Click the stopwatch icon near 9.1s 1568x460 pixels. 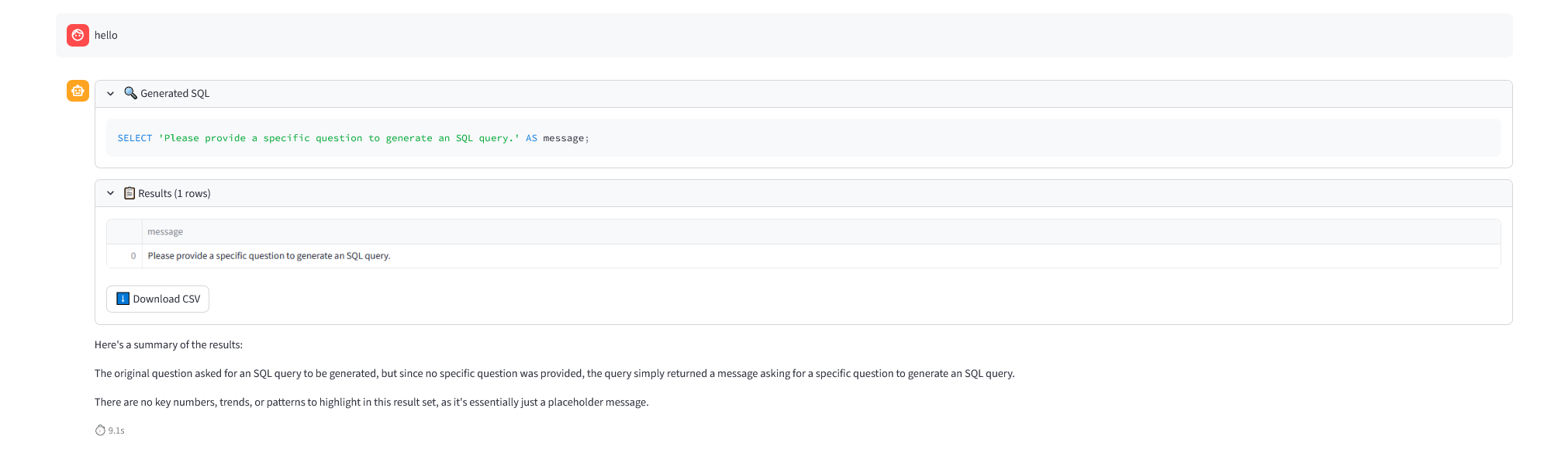[x=100, y=431]
